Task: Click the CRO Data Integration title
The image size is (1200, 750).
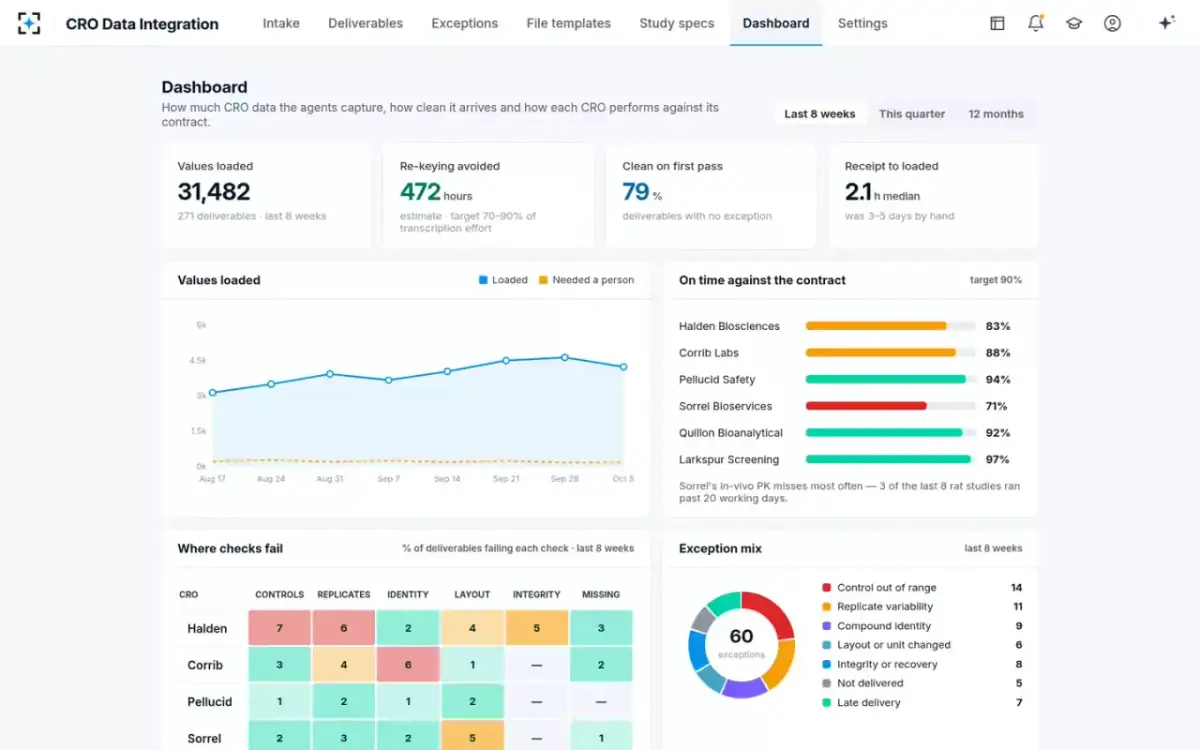Action: (142, 24)
